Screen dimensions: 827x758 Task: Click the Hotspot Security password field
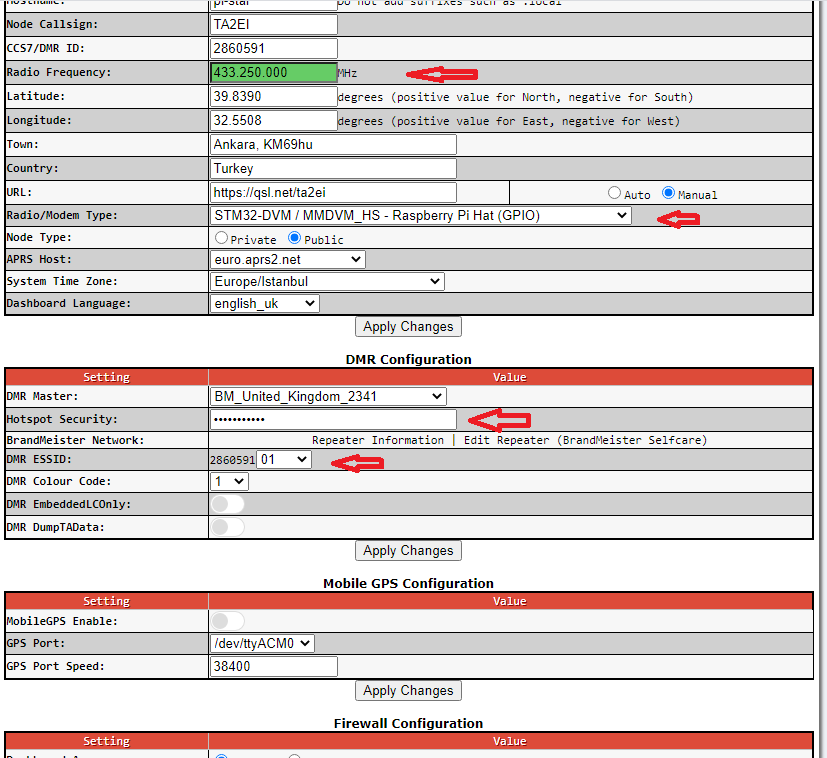click(x=333, y=419)
